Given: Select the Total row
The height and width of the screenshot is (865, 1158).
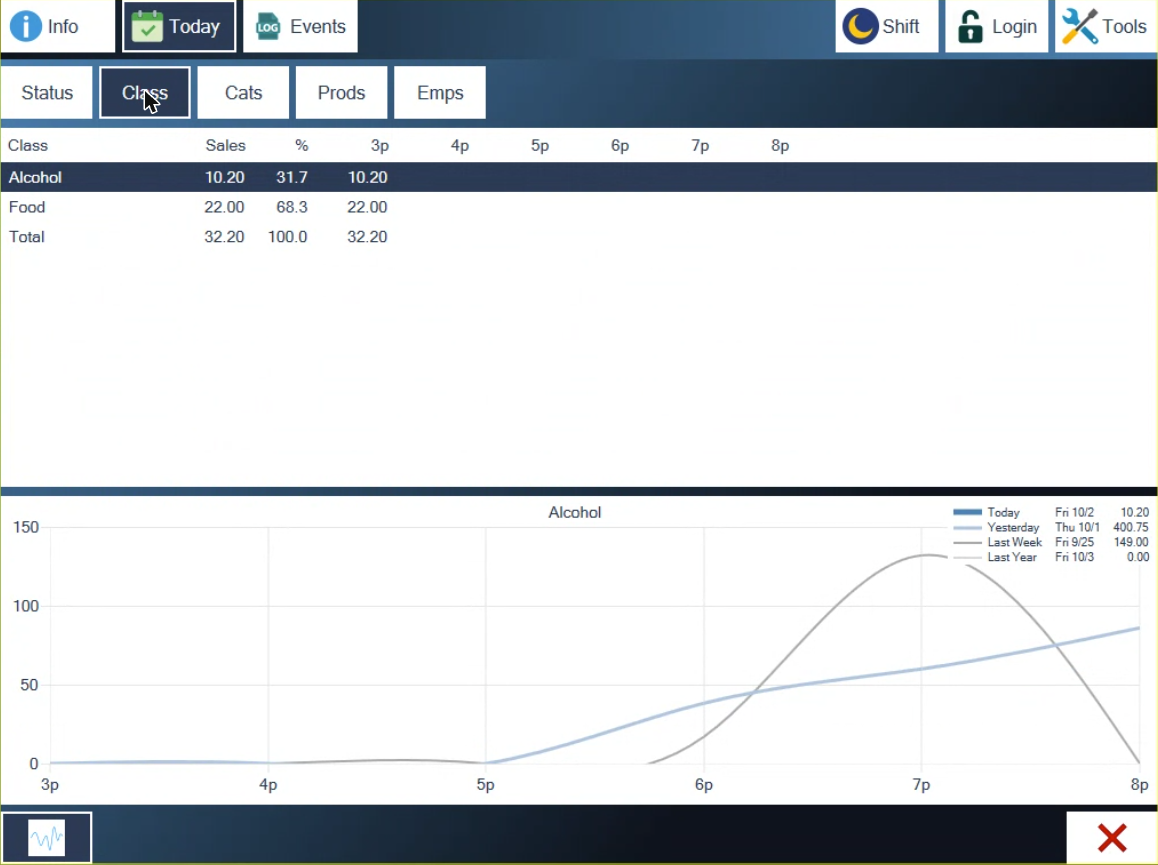Looking at the screenshot, I should [x=579, y=236].
